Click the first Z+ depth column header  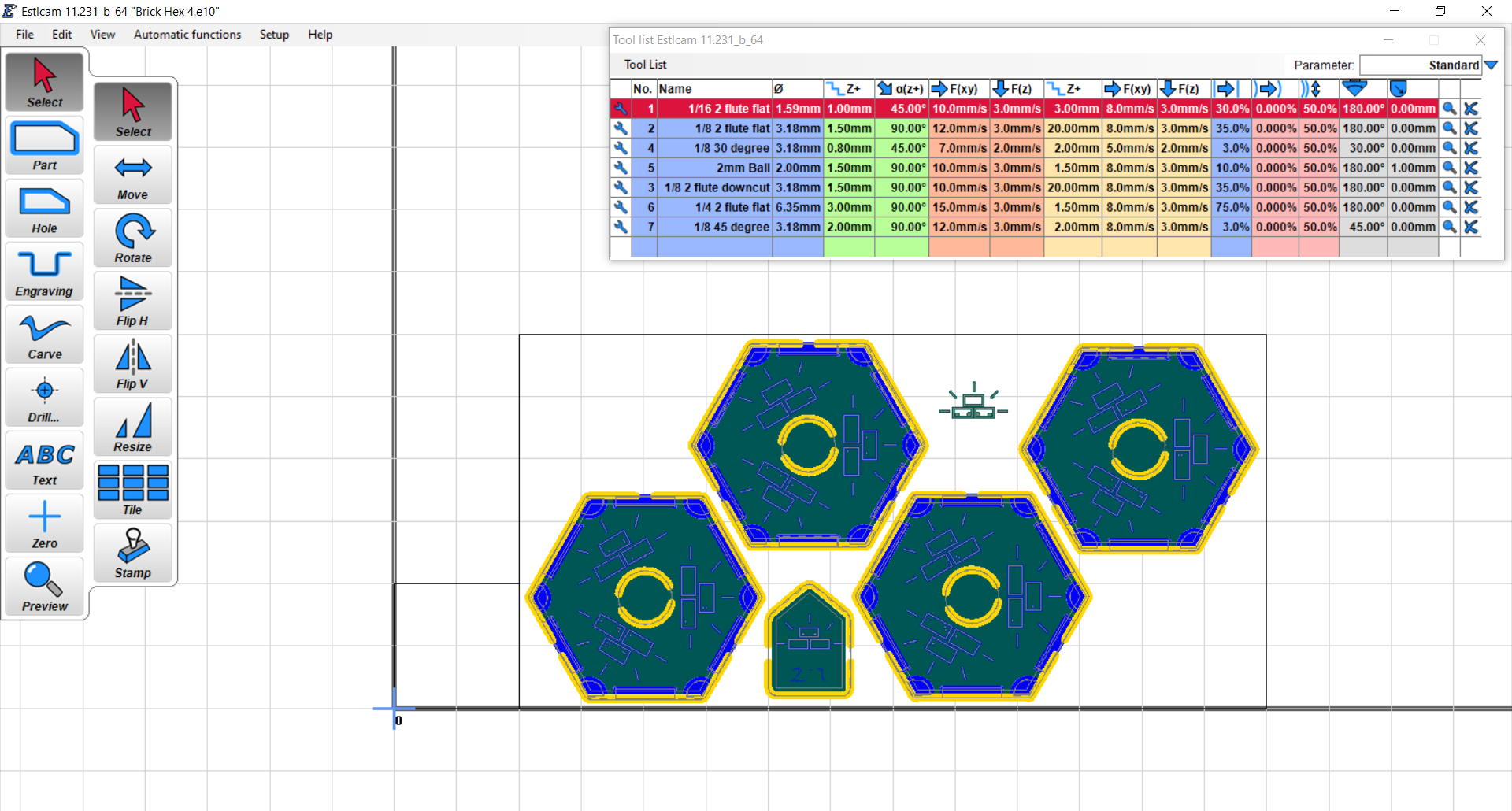point(849,89)
